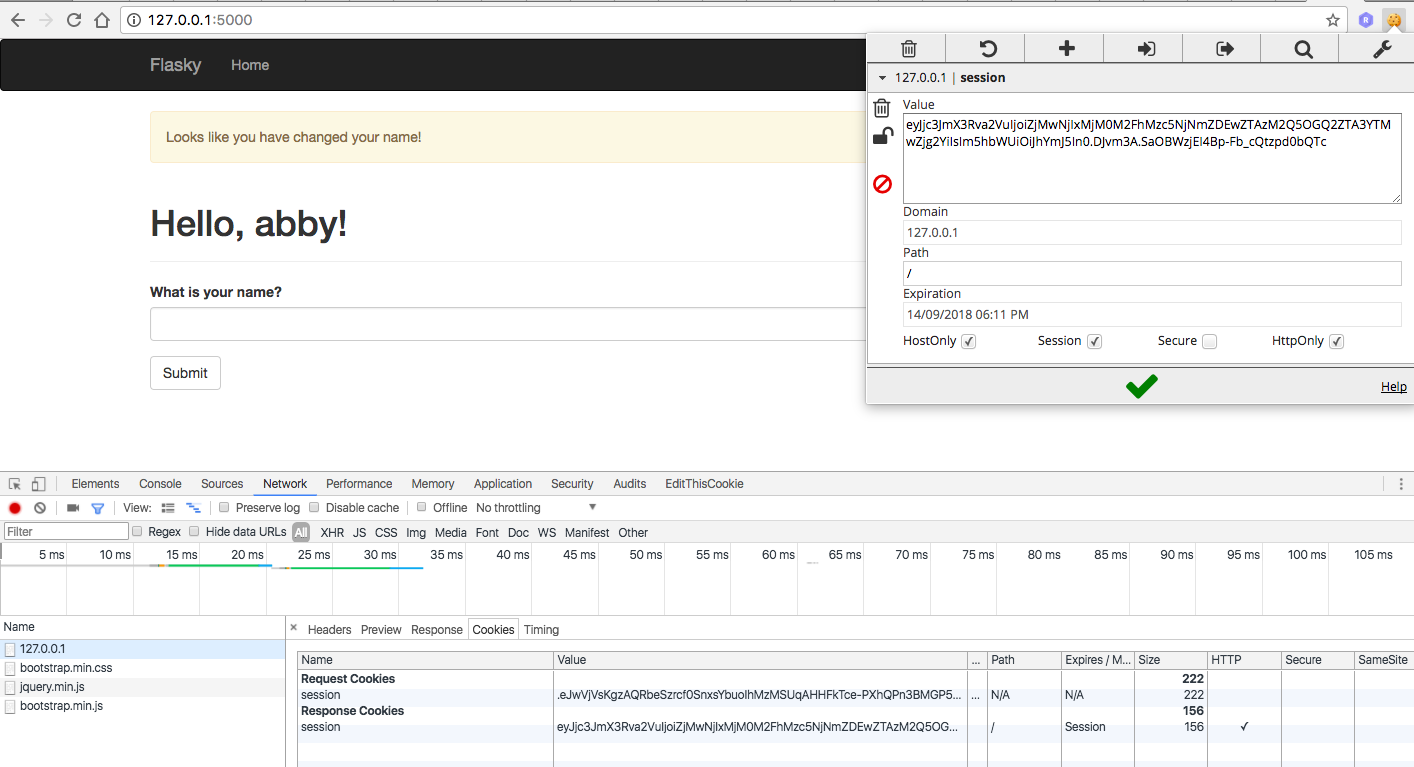Click the Submit button on the form
The height and width of the screenshot is (767, 1414).
click(185, 373)
